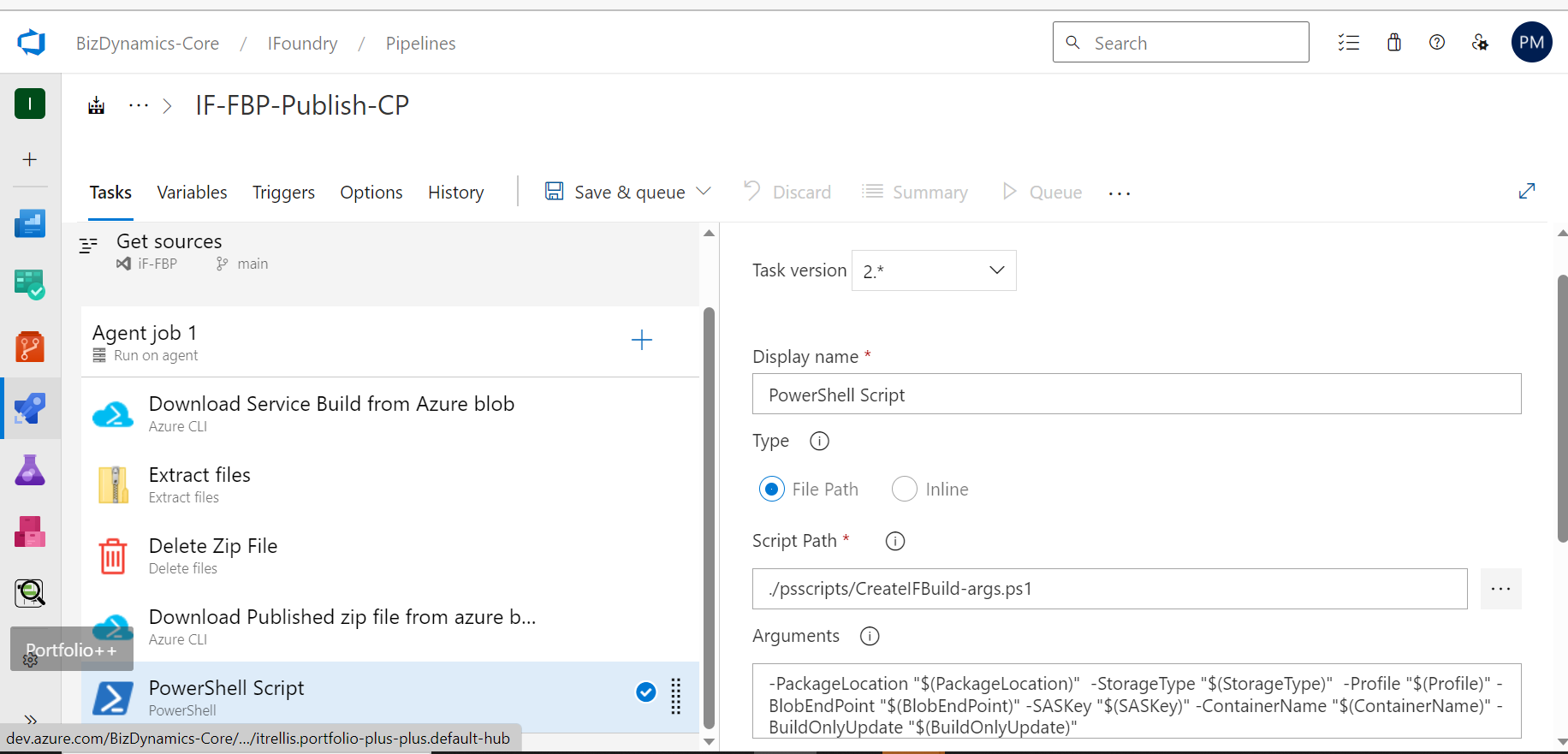Switch to the History tab
This screenshot has height=754, width=1568.
pos(456,192)
